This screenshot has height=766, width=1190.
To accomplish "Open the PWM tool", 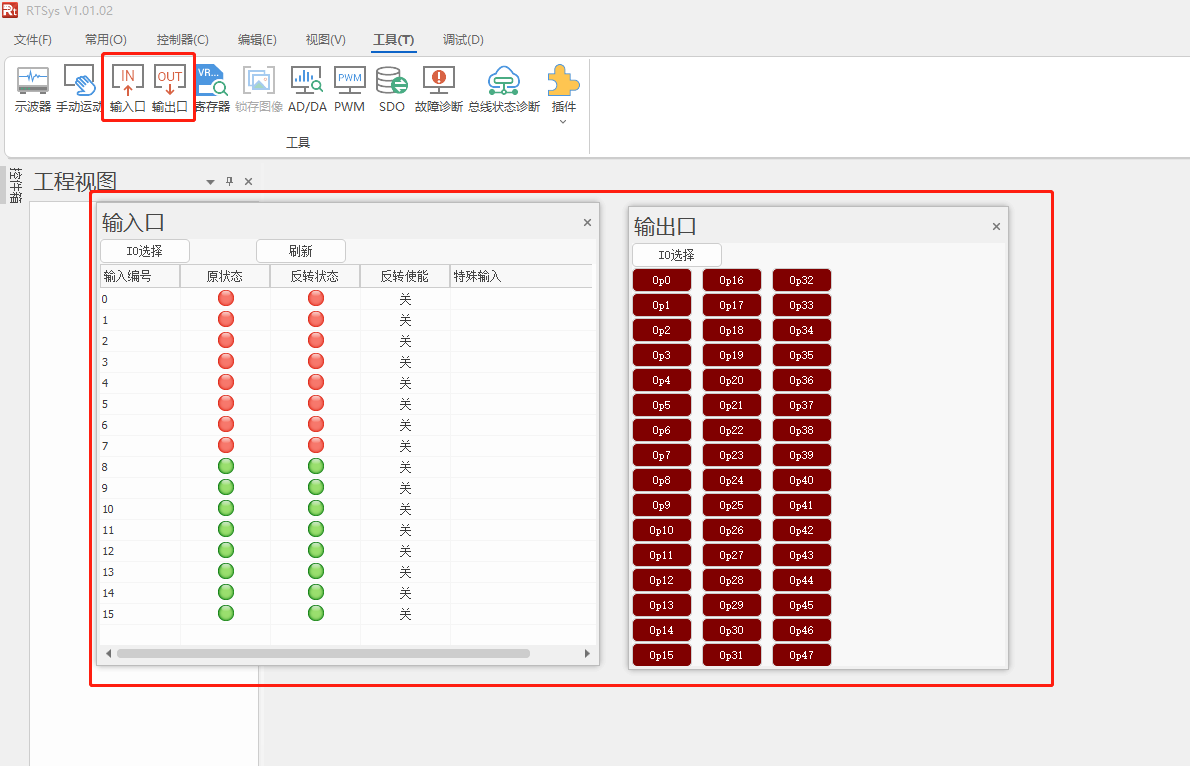I will pos(350,89).
